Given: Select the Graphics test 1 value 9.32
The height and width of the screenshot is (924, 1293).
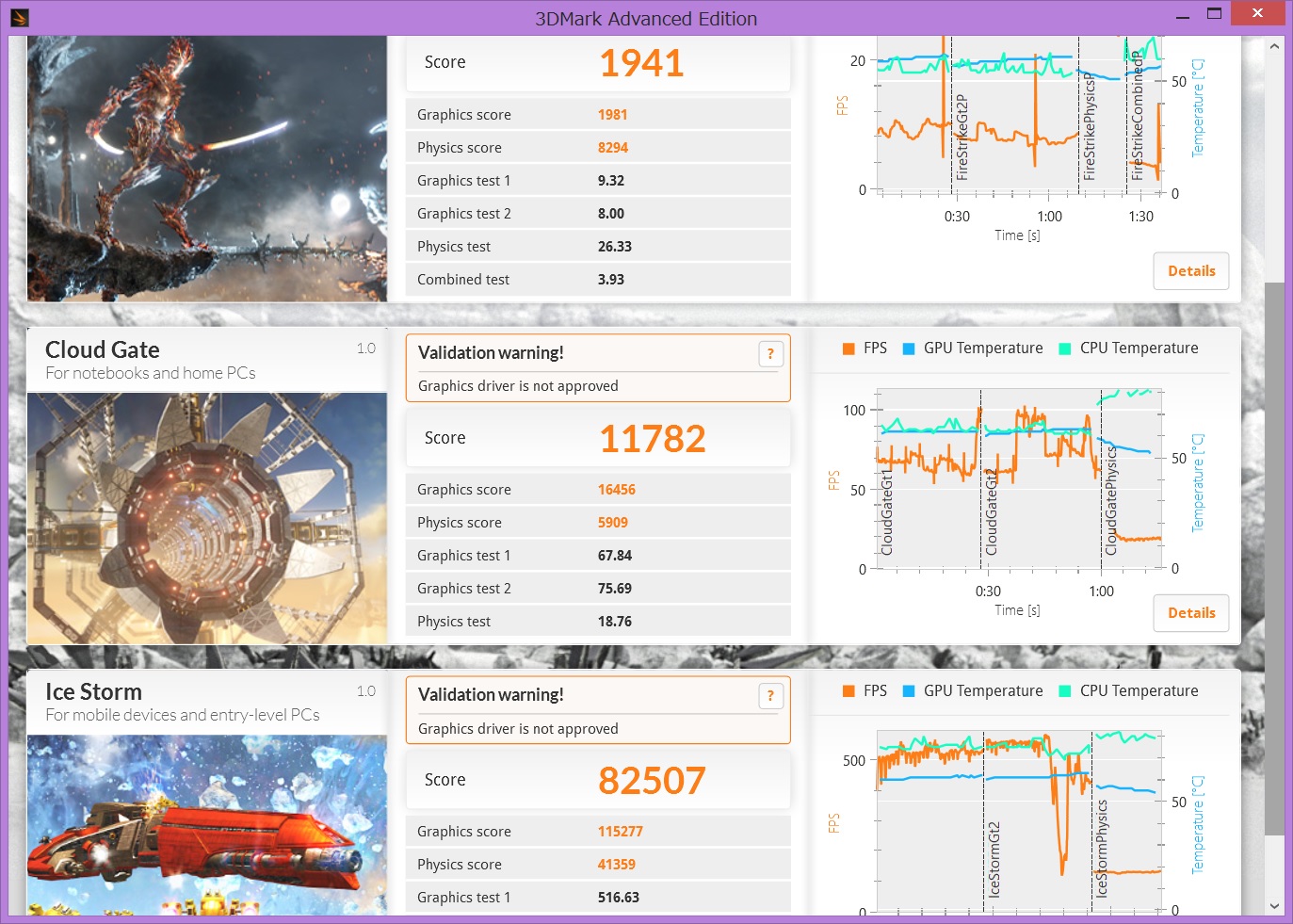Looking at the screenshot, I should pyautogui.click(x=611, y=181).
